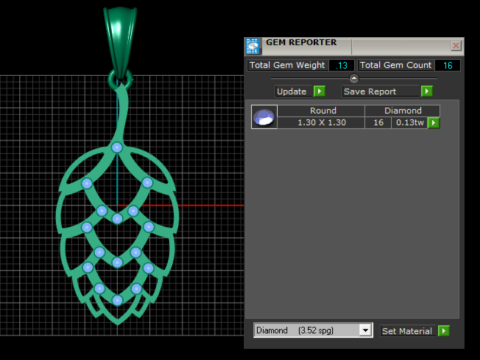This screenshot has width=480, height=360.
Task: Click the Round shape cell
Action: coord(321,111)
